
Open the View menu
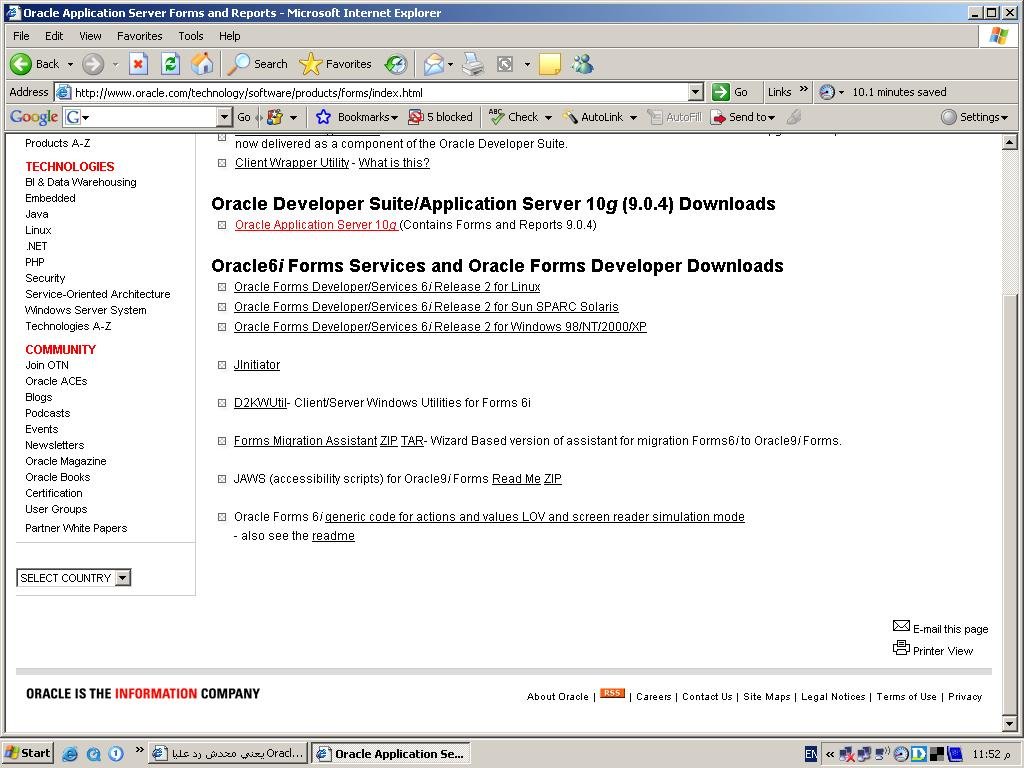click(90, 36)
